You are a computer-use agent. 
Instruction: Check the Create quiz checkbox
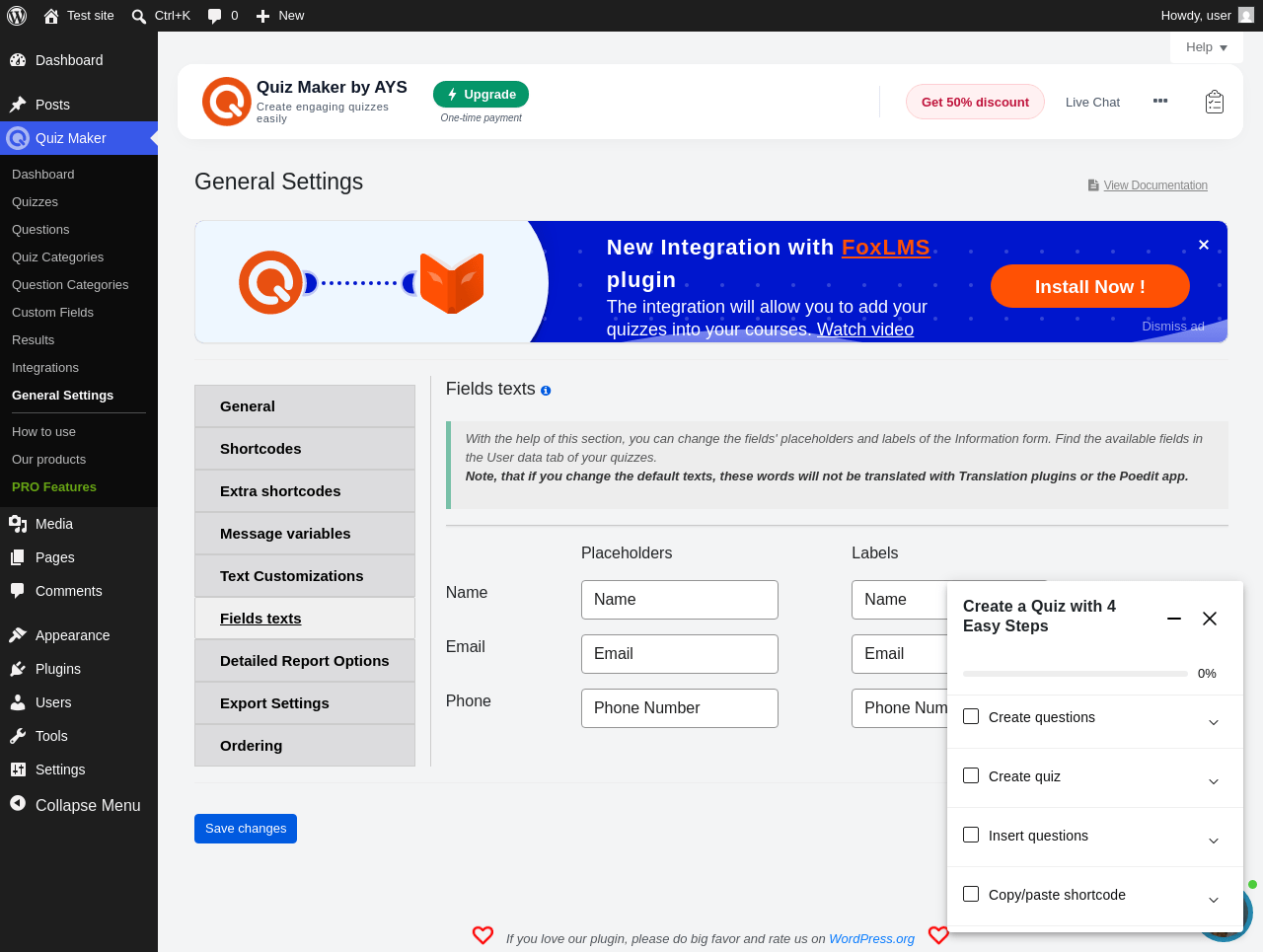[971, 775]
